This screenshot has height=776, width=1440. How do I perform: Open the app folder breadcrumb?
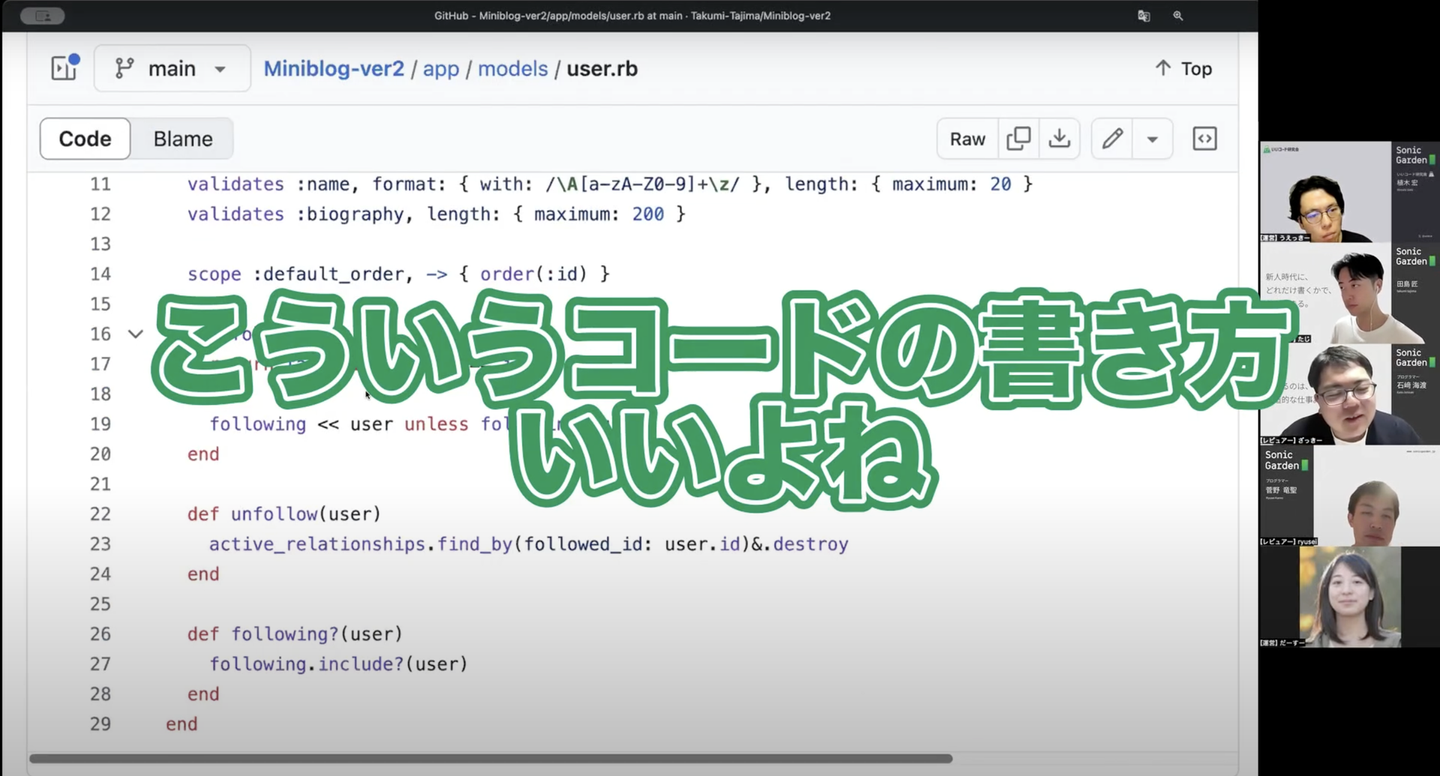(x=441, y=69)
